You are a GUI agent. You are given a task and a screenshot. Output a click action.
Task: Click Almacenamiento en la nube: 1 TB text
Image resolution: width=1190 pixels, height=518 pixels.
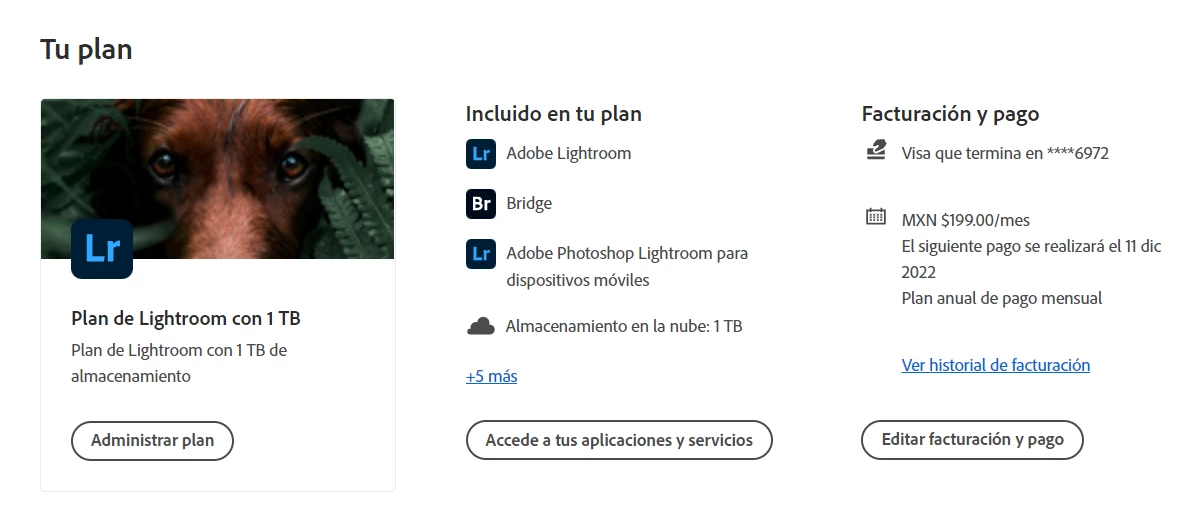pos(624,326)
